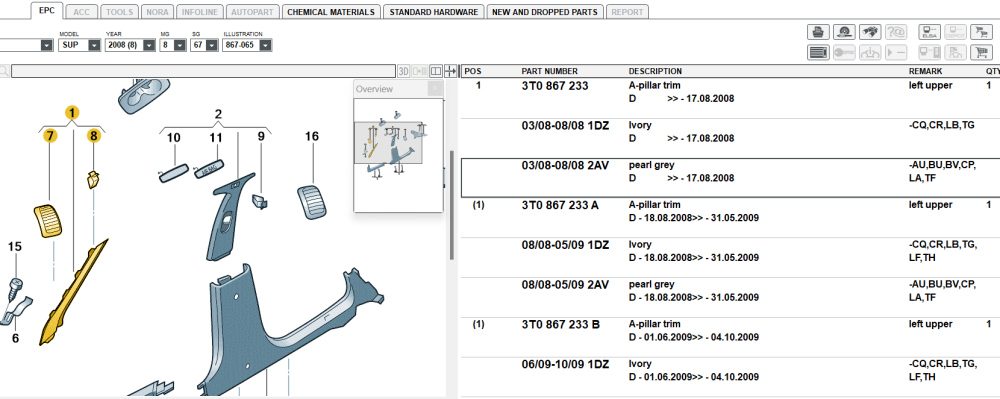This screenshot has width=1000, height=399.
Task: Launch the ELSA link icon
Action: tap(929, 32)
